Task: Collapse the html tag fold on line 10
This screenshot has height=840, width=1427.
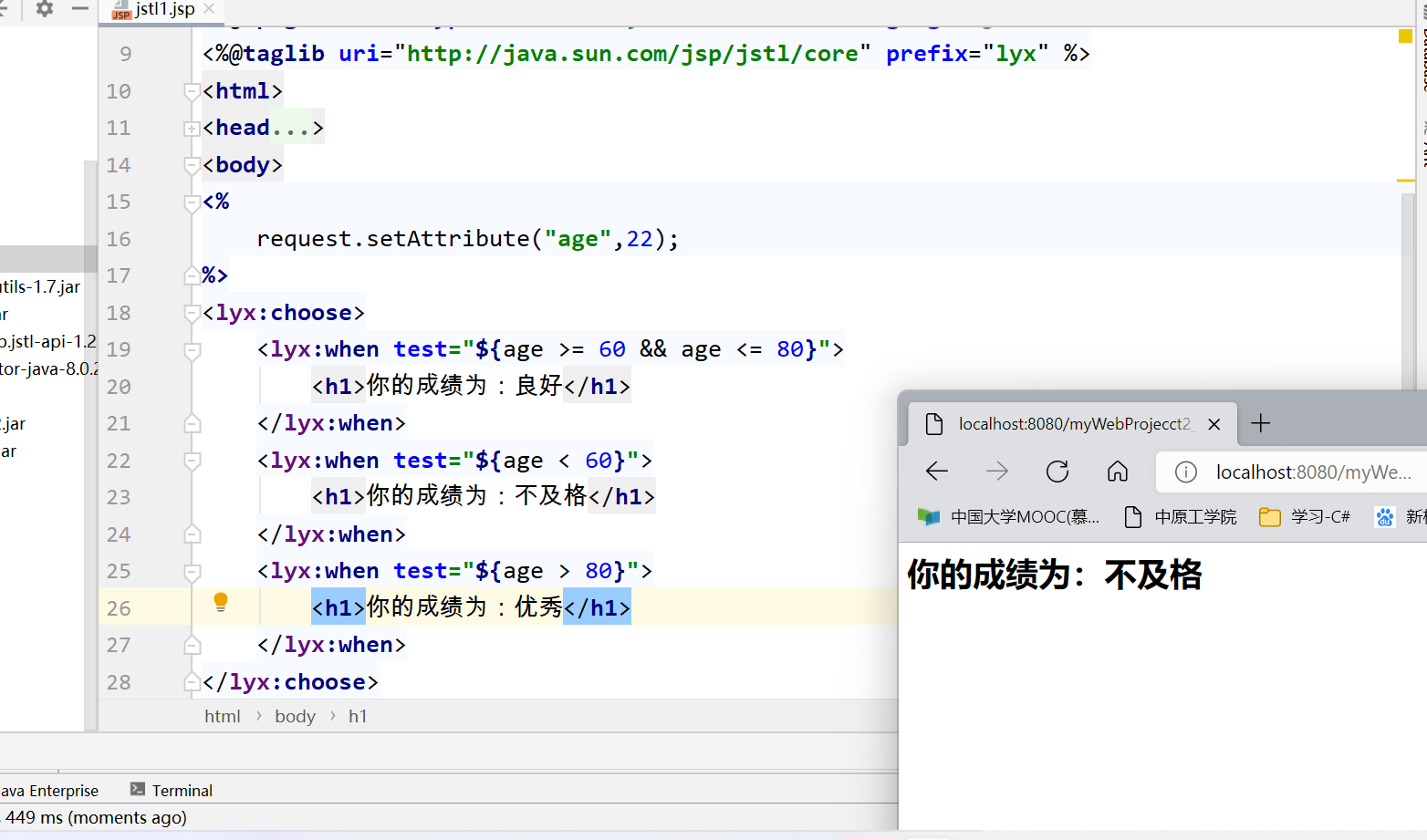Action: 192,91
